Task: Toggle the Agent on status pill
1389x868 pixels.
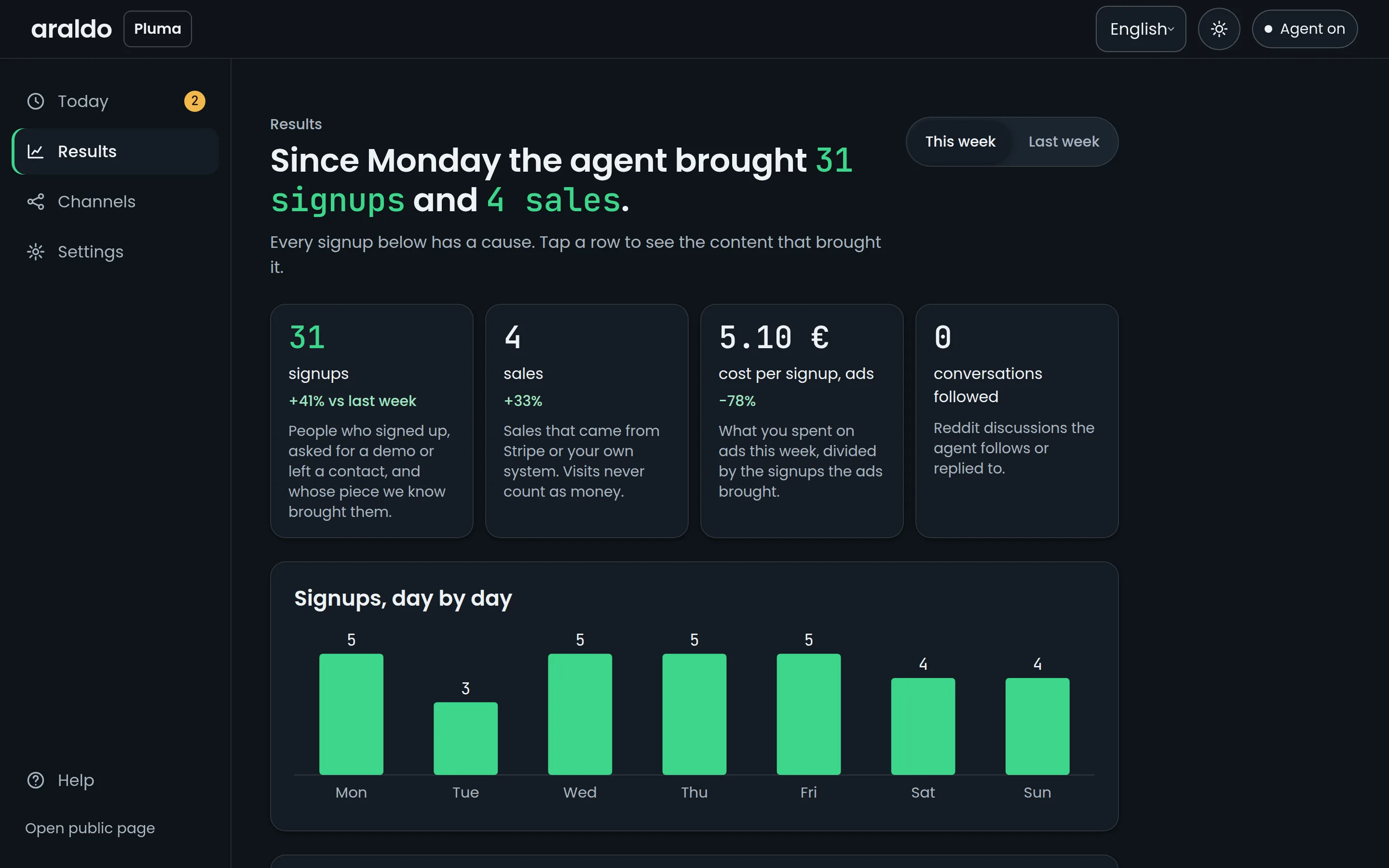Action: pos(1304,29)
